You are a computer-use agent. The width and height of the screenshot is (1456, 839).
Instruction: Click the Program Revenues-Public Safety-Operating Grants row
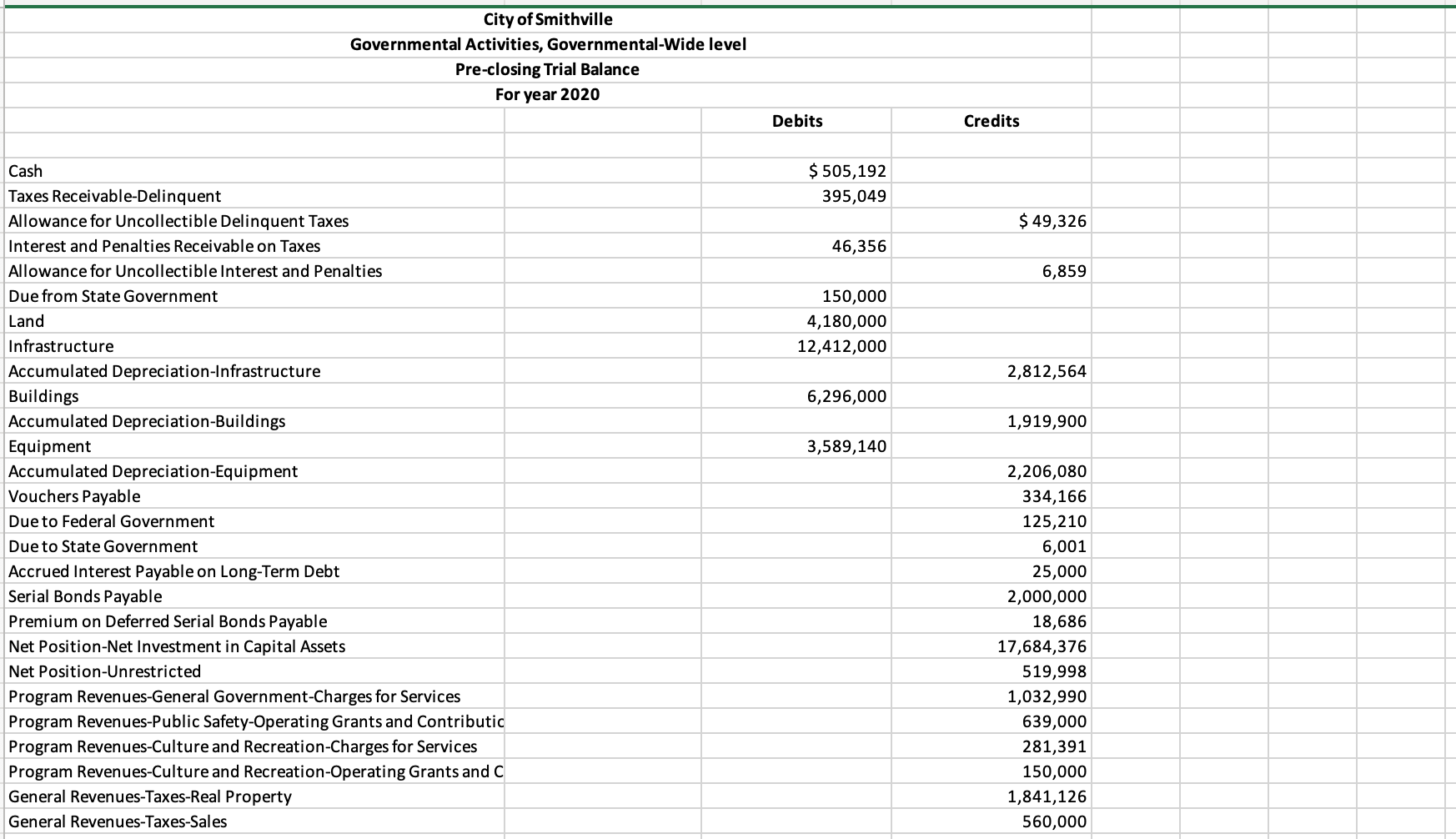click(256, 721)
